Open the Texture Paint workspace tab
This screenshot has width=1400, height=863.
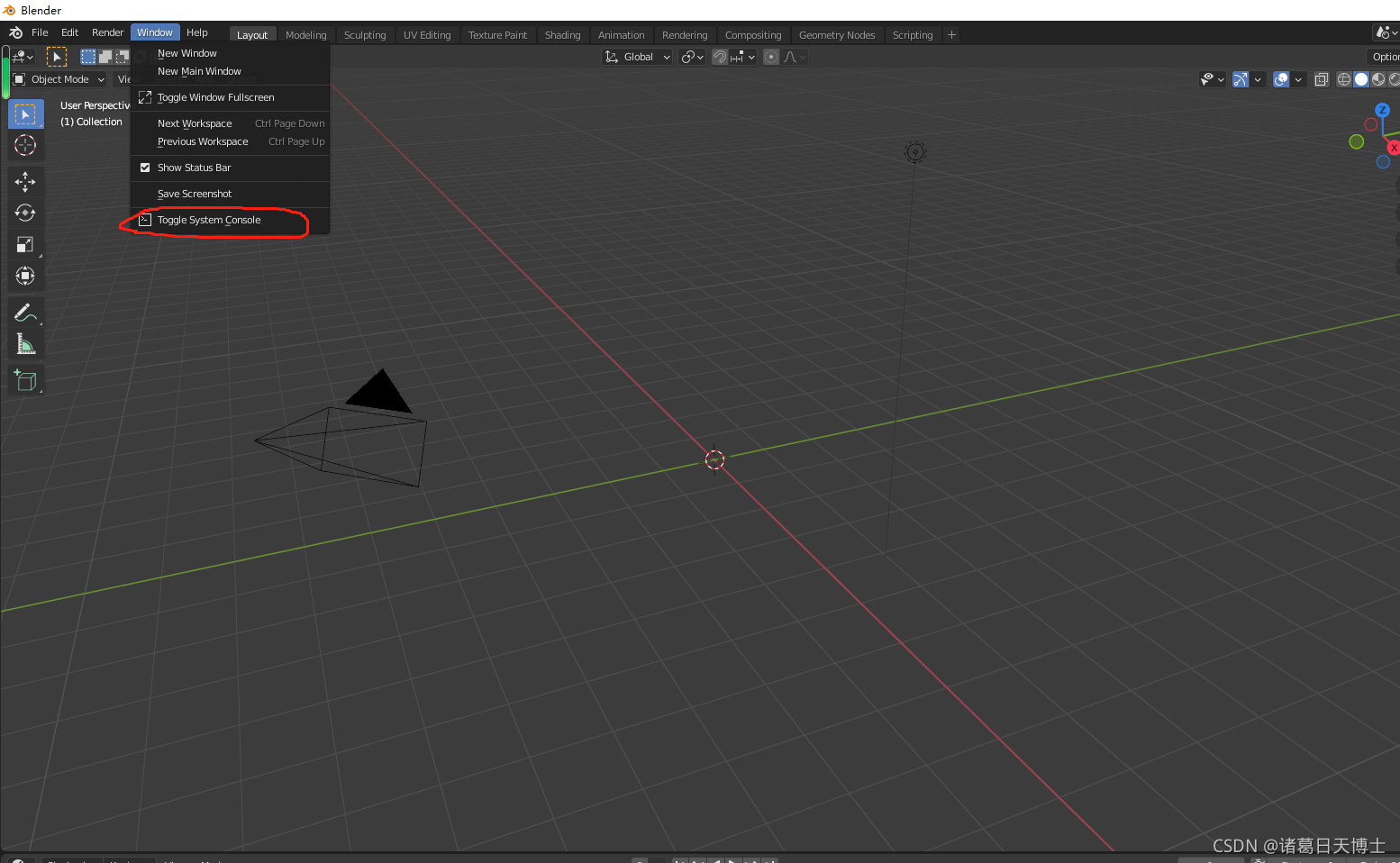click(497, 35)
